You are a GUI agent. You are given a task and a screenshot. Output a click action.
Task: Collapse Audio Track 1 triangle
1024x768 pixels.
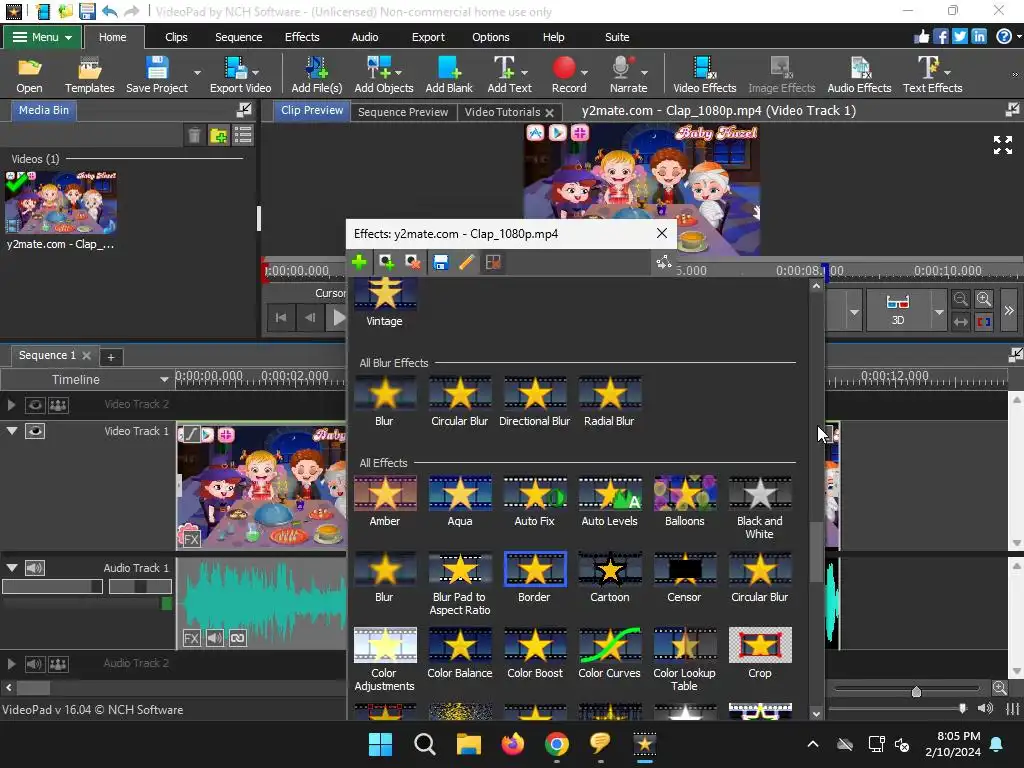click(x=12, y=568)
